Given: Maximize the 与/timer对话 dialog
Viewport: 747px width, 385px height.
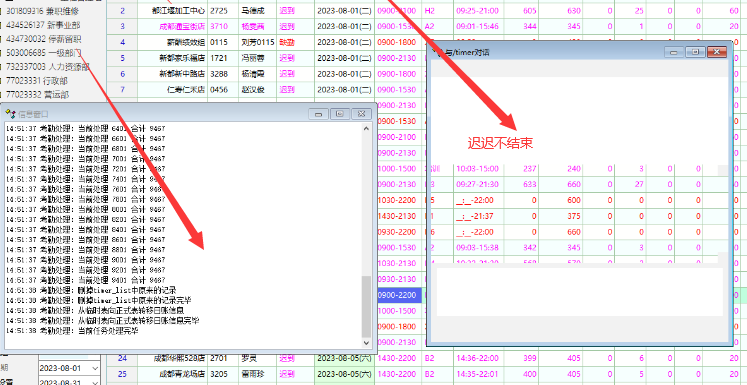Looking at the screenshot, I should [695, 52].
